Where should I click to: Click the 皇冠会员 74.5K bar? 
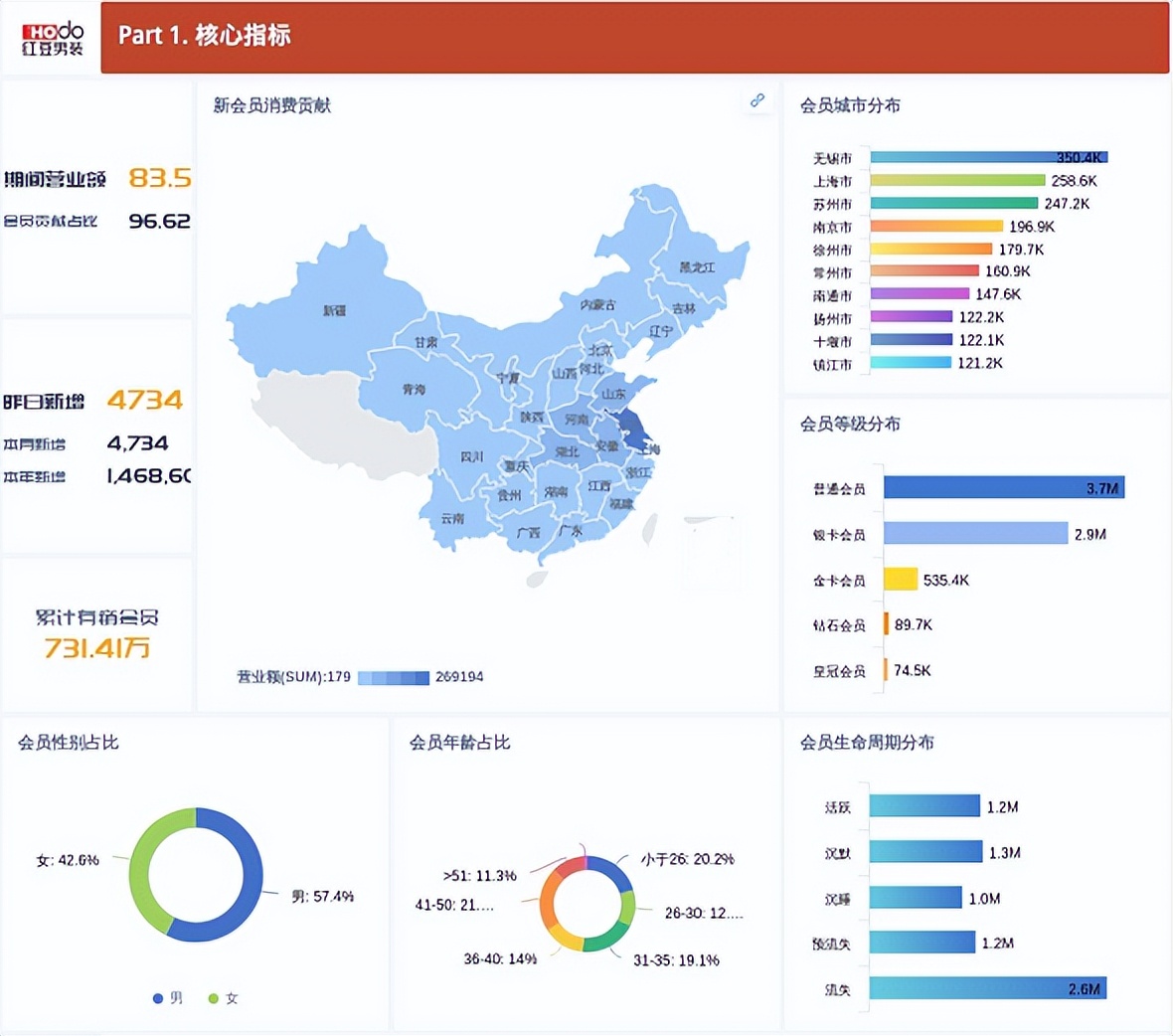tap(885, 671)
